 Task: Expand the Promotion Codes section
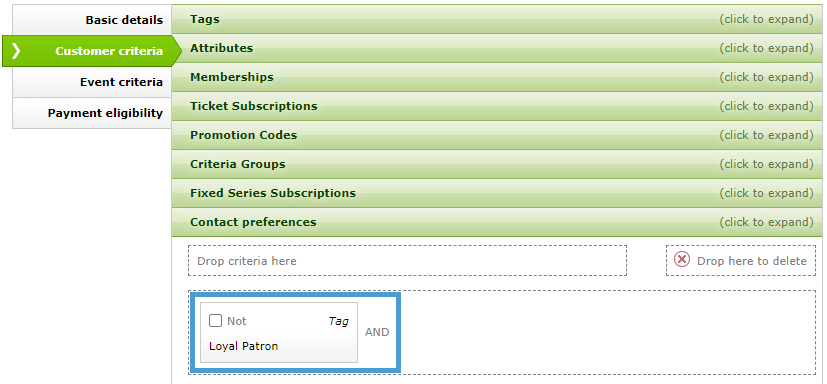tap(497, 135)
